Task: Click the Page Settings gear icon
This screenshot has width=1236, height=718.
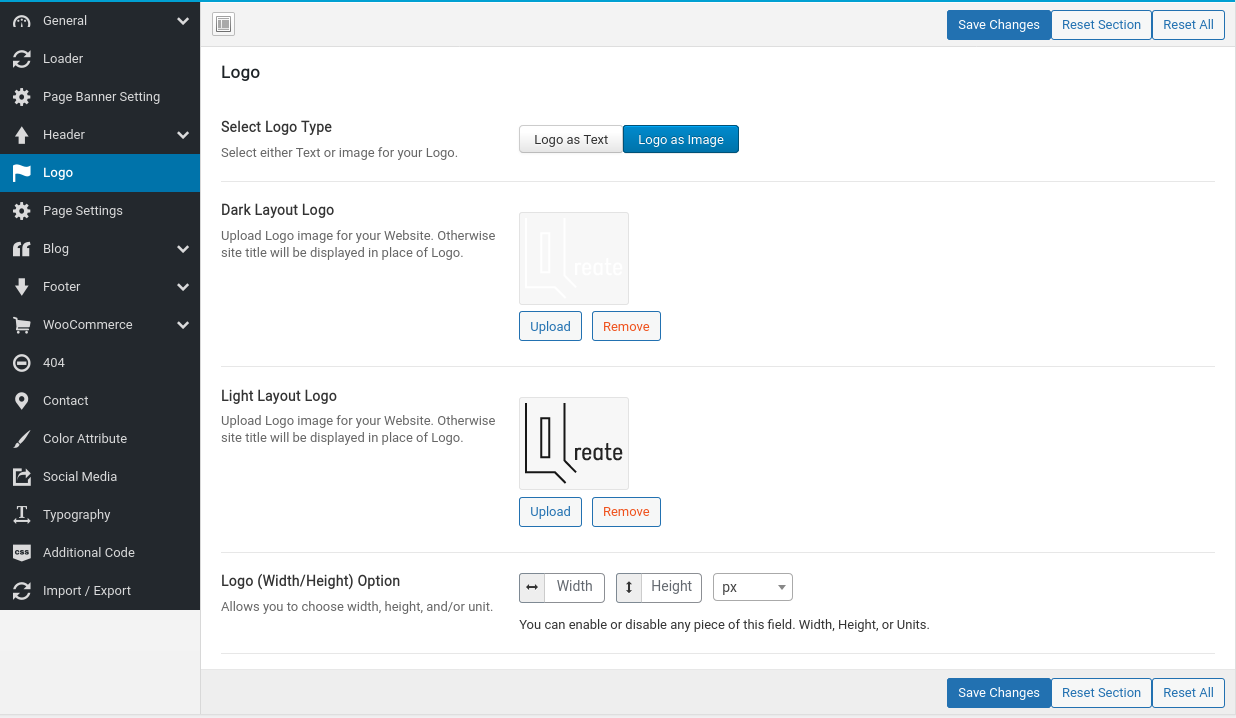Action: (x=21, y=211)
